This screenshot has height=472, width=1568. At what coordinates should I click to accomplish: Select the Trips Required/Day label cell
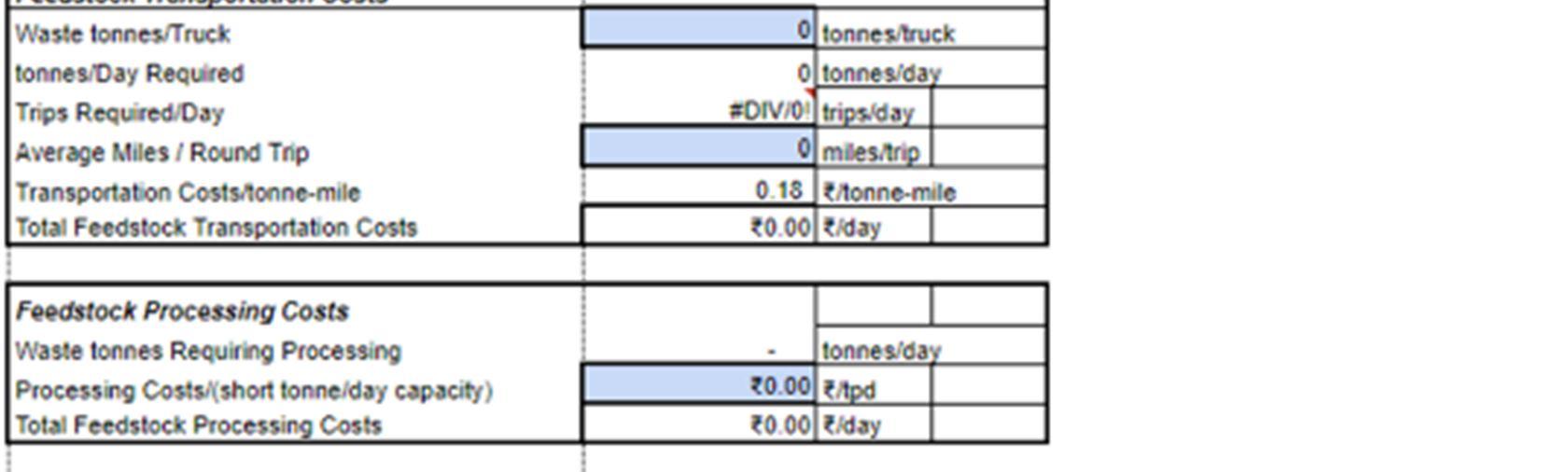[295, 108]
